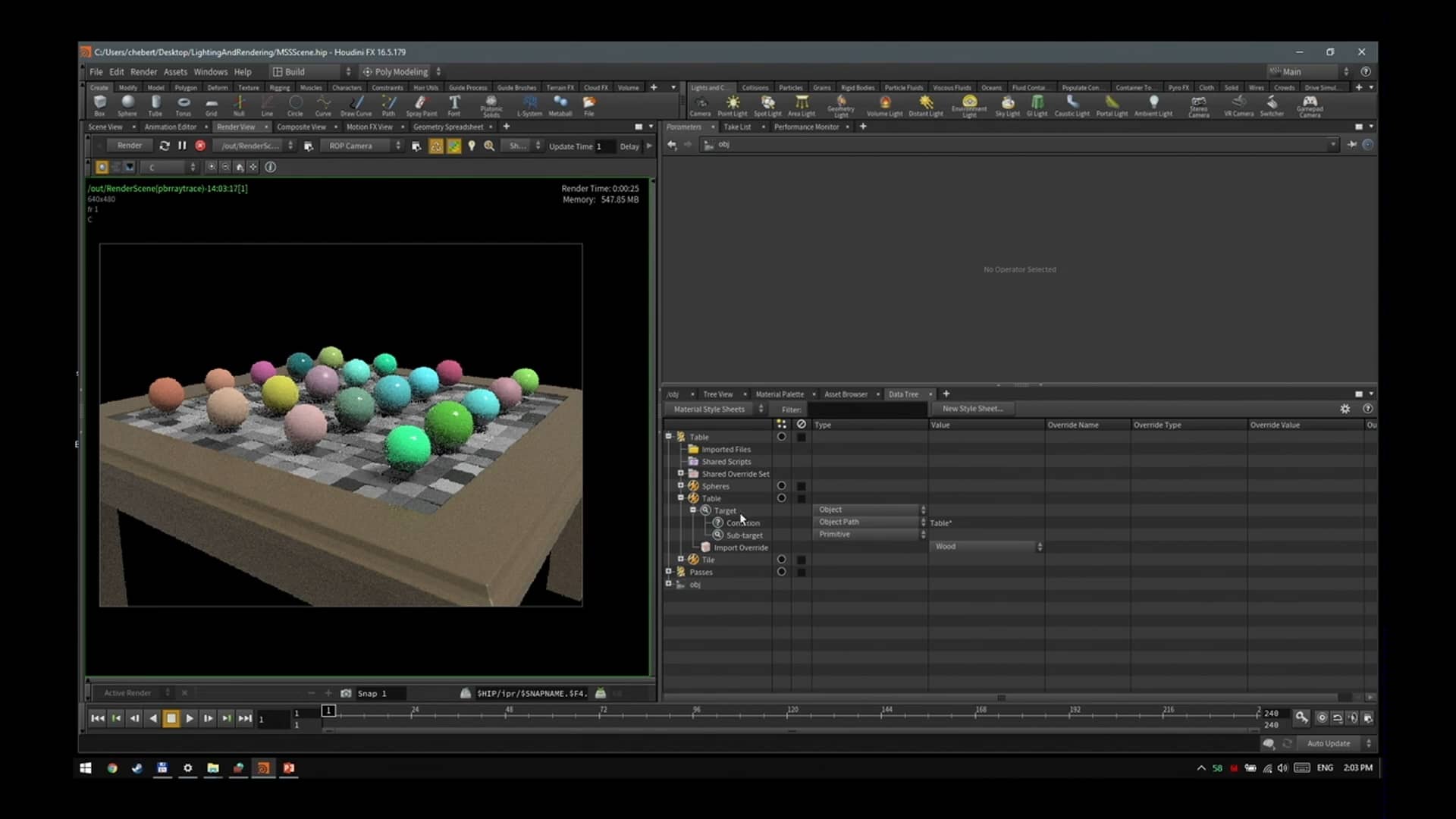Add a Point Light from the Lights shelf
Screen dimensions: 1456x819
click(x=733, y=105)
